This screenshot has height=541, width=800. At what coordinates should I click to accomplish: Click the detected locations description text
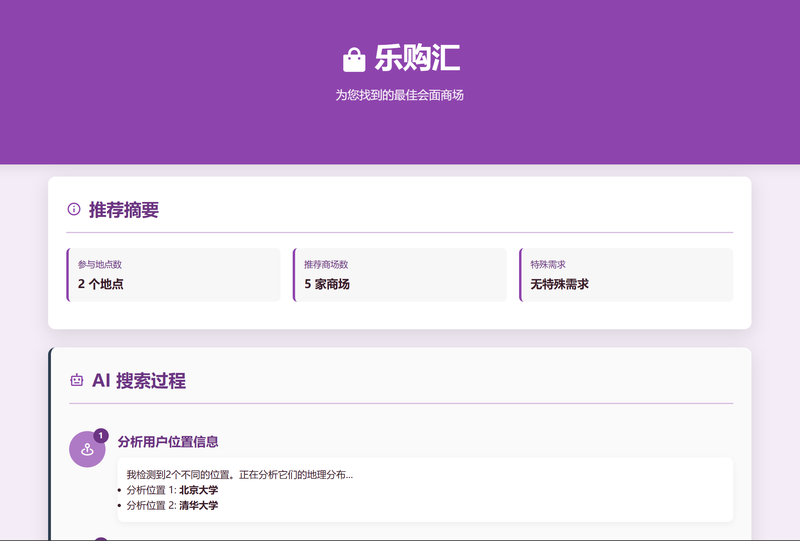click(x=240, y=475)
